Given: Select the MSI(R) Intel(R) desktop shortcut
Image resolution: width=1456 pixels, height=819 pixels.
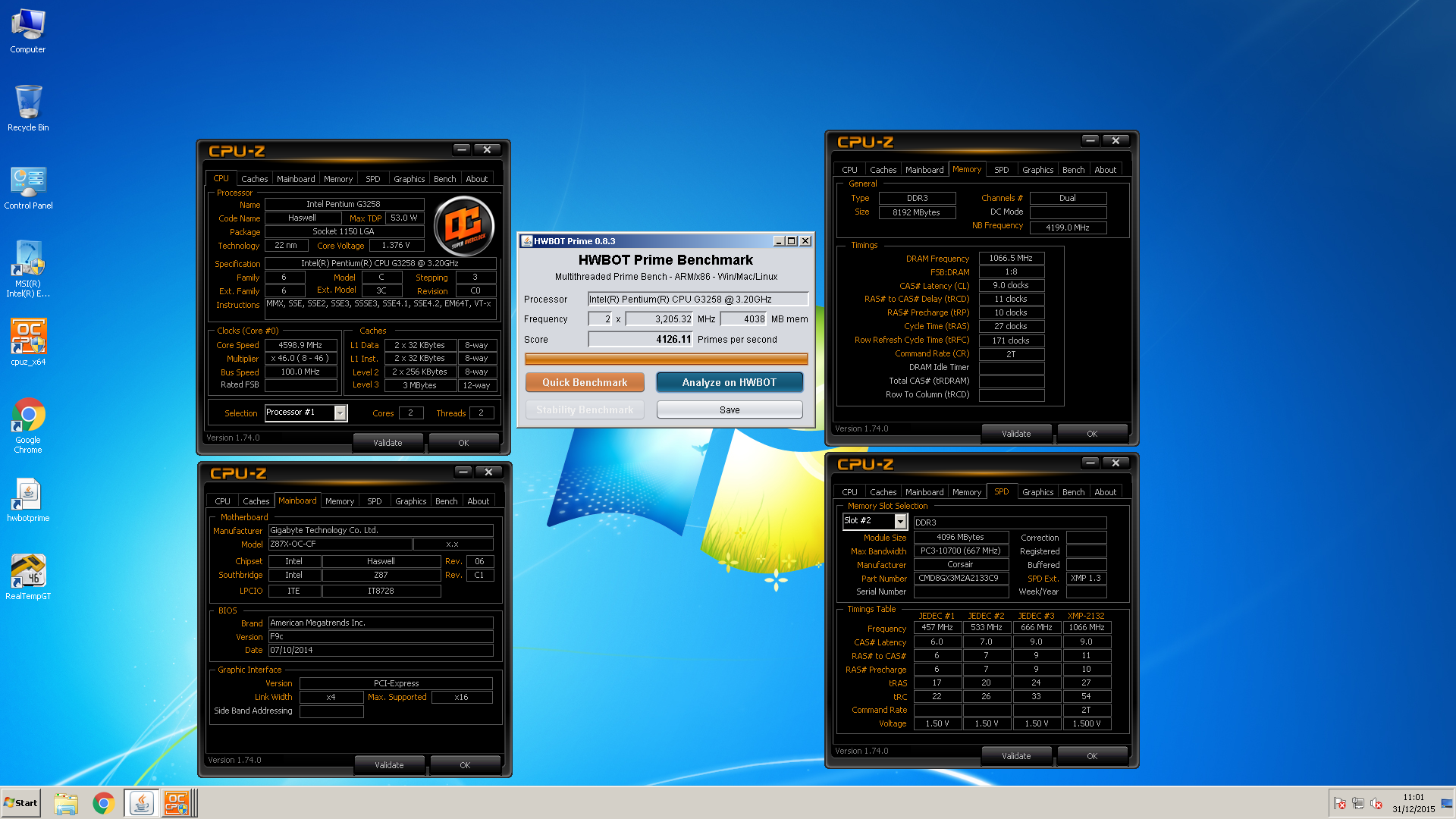Looking at the screenshot, I should pos(28,268).
